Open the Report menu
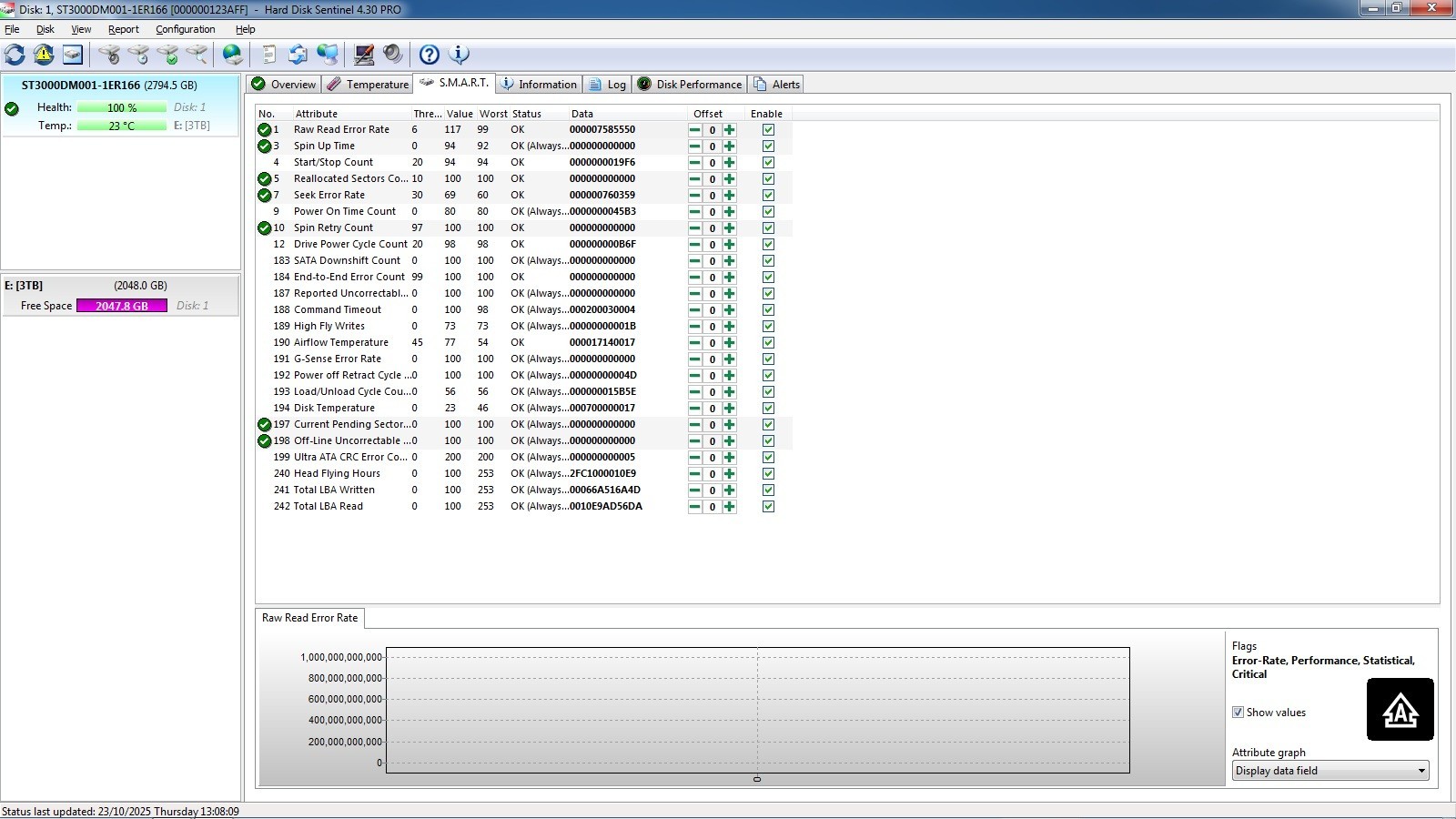1456x819 pixels. 124,29
